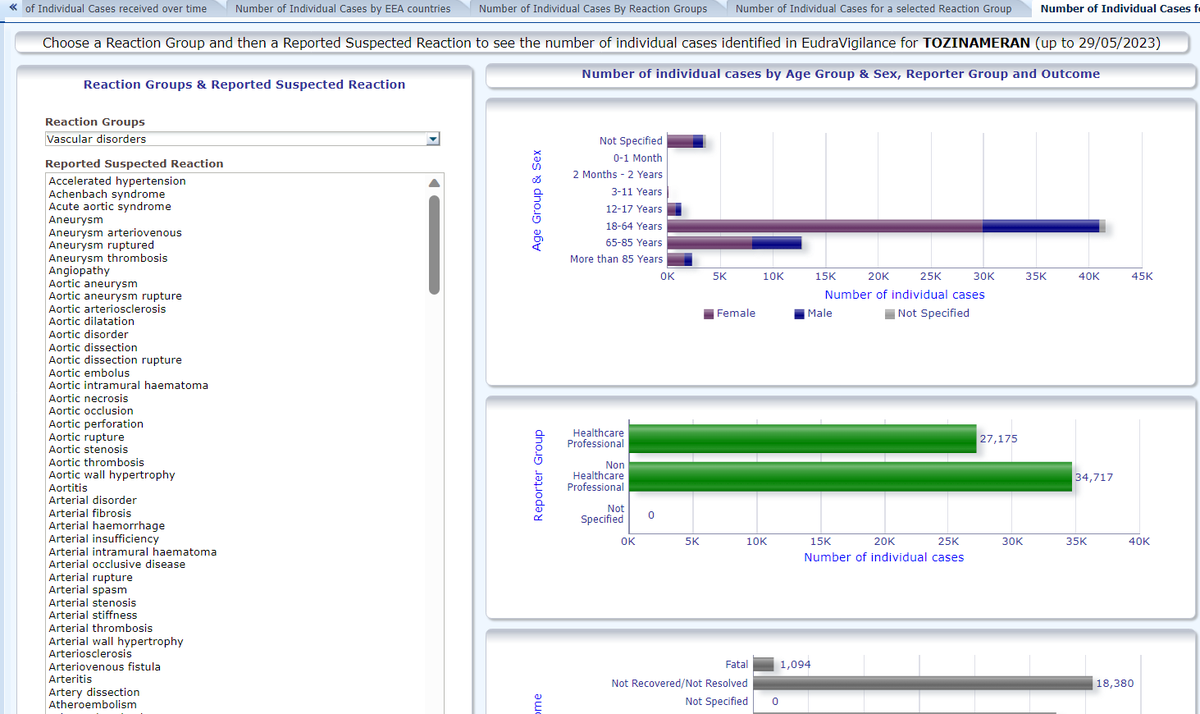Open Number of Individual Cases By Reaction Groups tab
The width and height of the screenshot is (1200, 714).
pyautogui.click(x=593, y=9)
